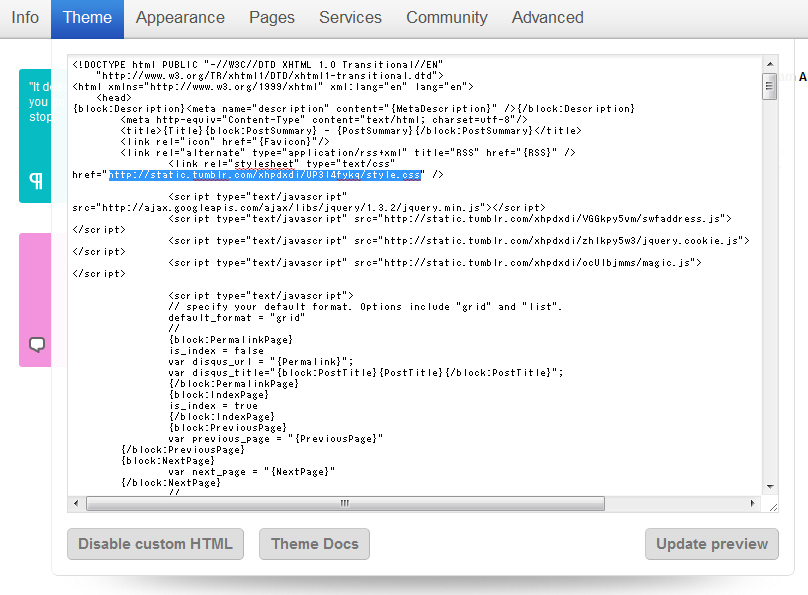The image size is (808, 595).
Task: Click the pink chat post preview
Action: (x=35, y=300)
